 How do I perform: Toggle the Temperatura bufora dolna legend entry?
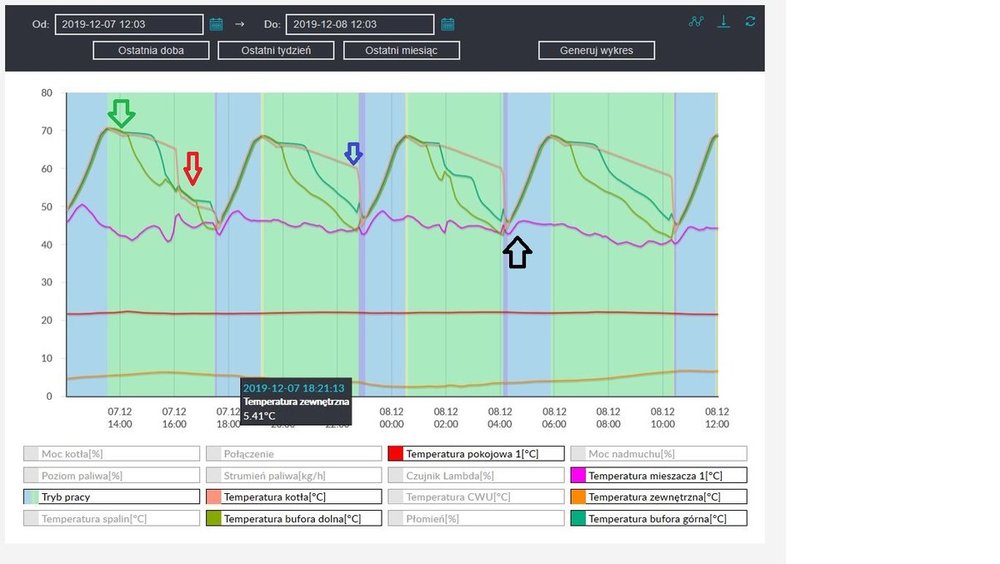coord(294,518)
